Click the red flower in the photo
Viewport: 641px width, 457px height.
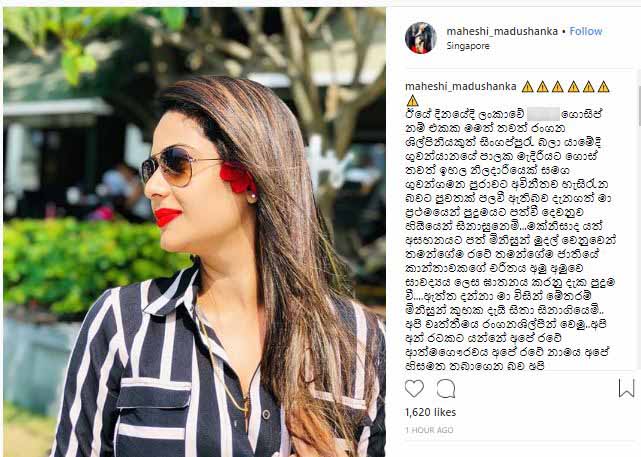coord(236,177)
